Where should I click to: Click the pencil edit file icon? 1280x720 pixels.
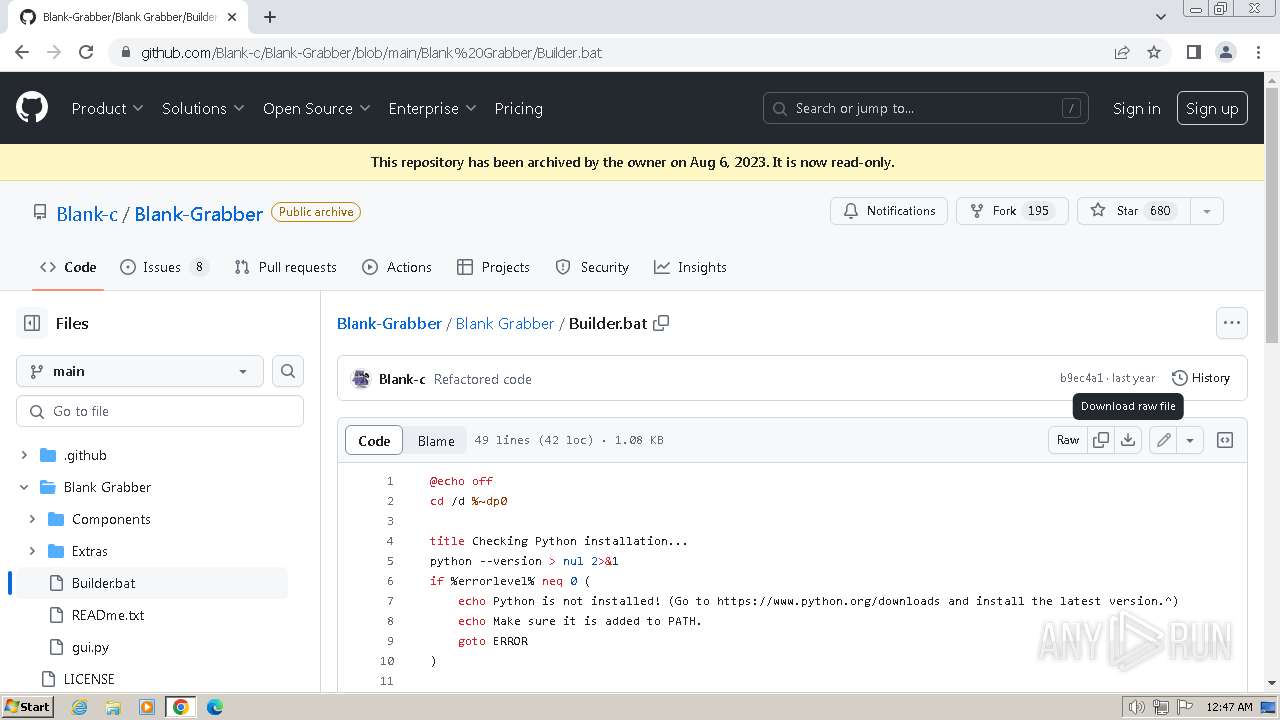click(x=1163, y=440)
